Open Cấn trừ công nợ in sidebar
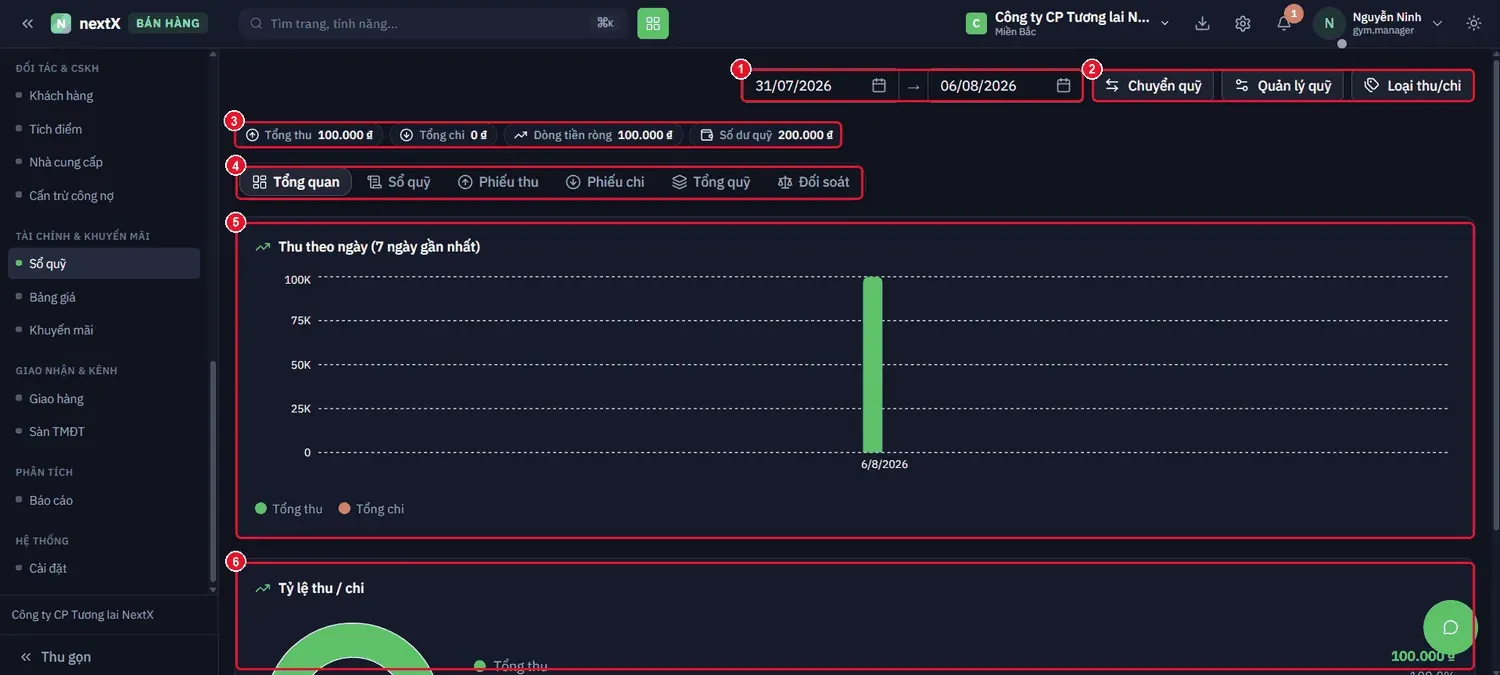Screen dimensions: 1500x675 104,195
